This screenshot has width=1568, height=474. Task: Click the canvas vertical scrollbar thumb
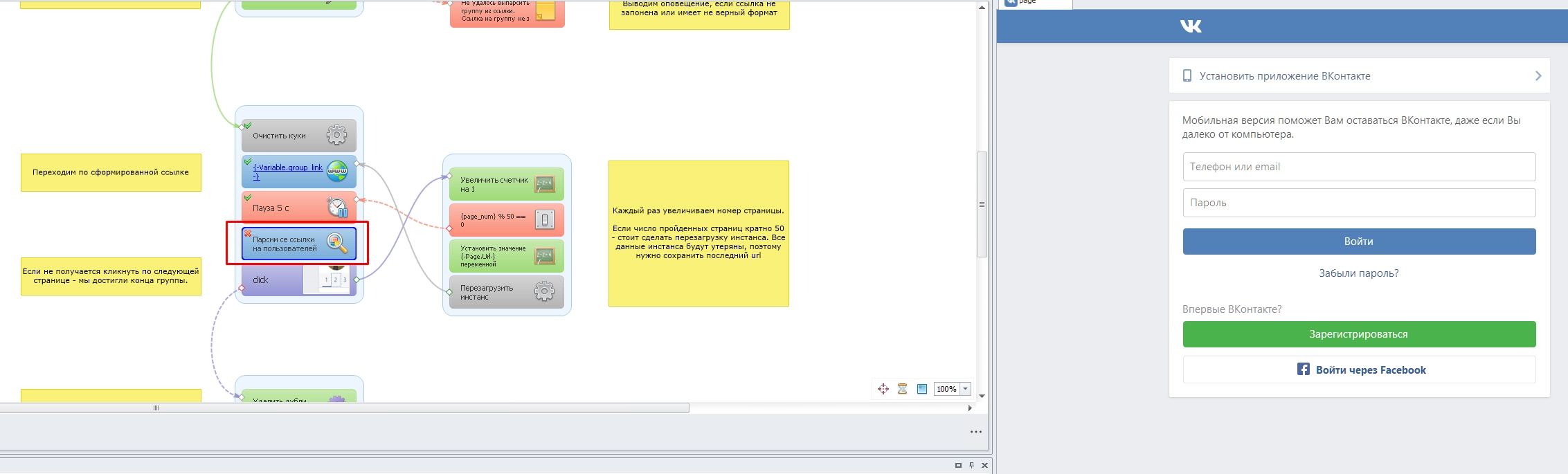point(982,204)
